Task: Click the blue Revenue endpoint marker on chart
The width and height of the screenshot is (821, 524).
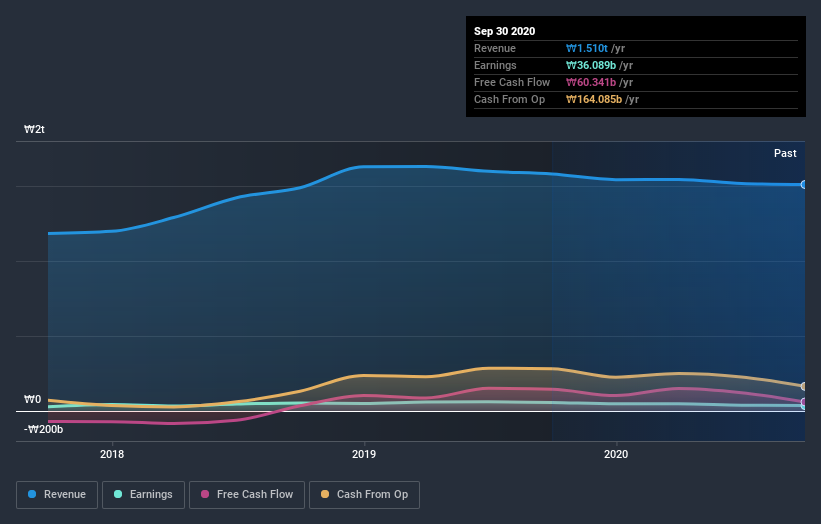Action: (x=804, y=185)
